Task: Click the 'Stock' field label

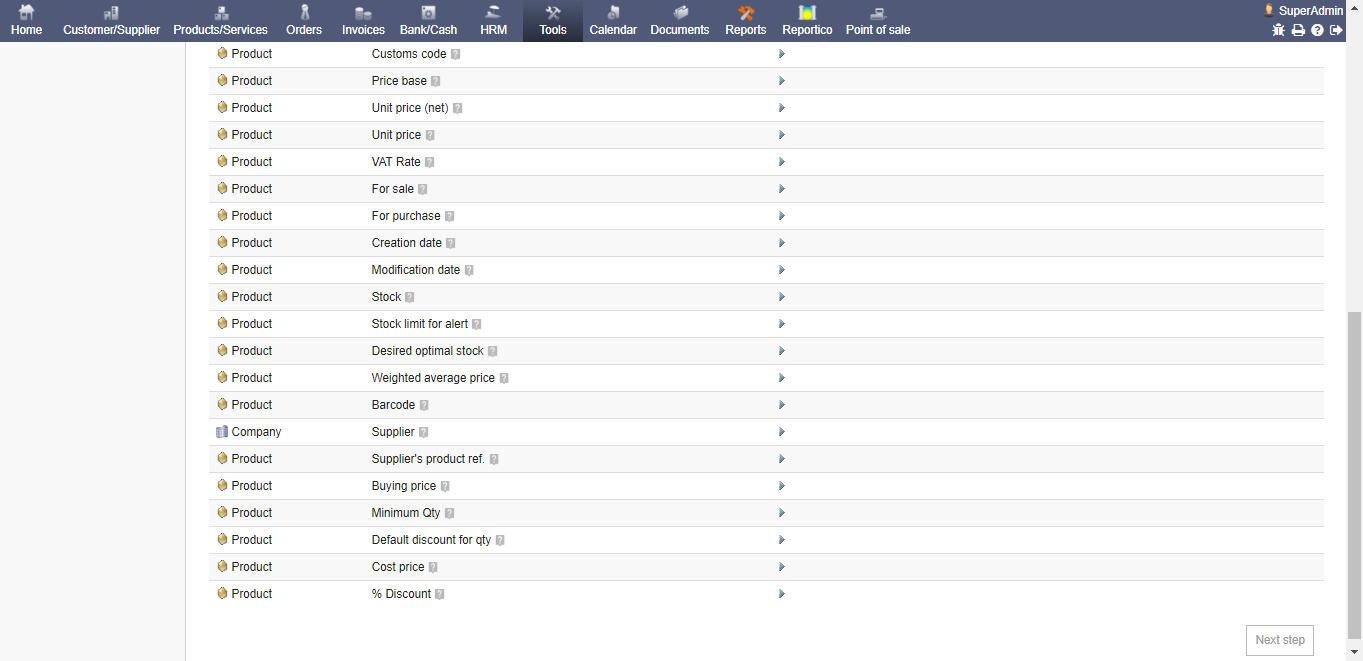Action: pyautogui.click(x=386, y=297)
